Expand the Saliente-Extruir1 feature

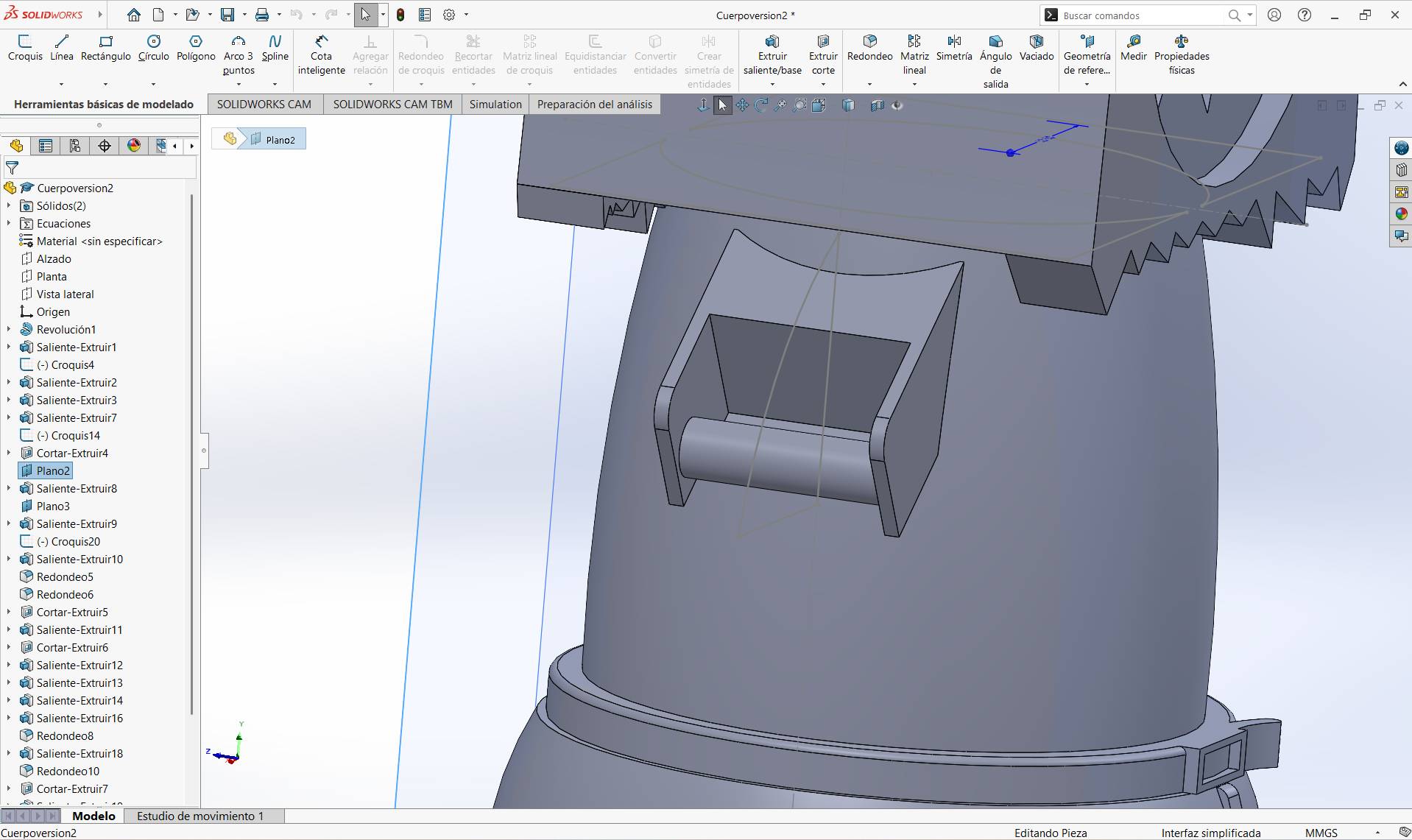[x=9, y=347]
